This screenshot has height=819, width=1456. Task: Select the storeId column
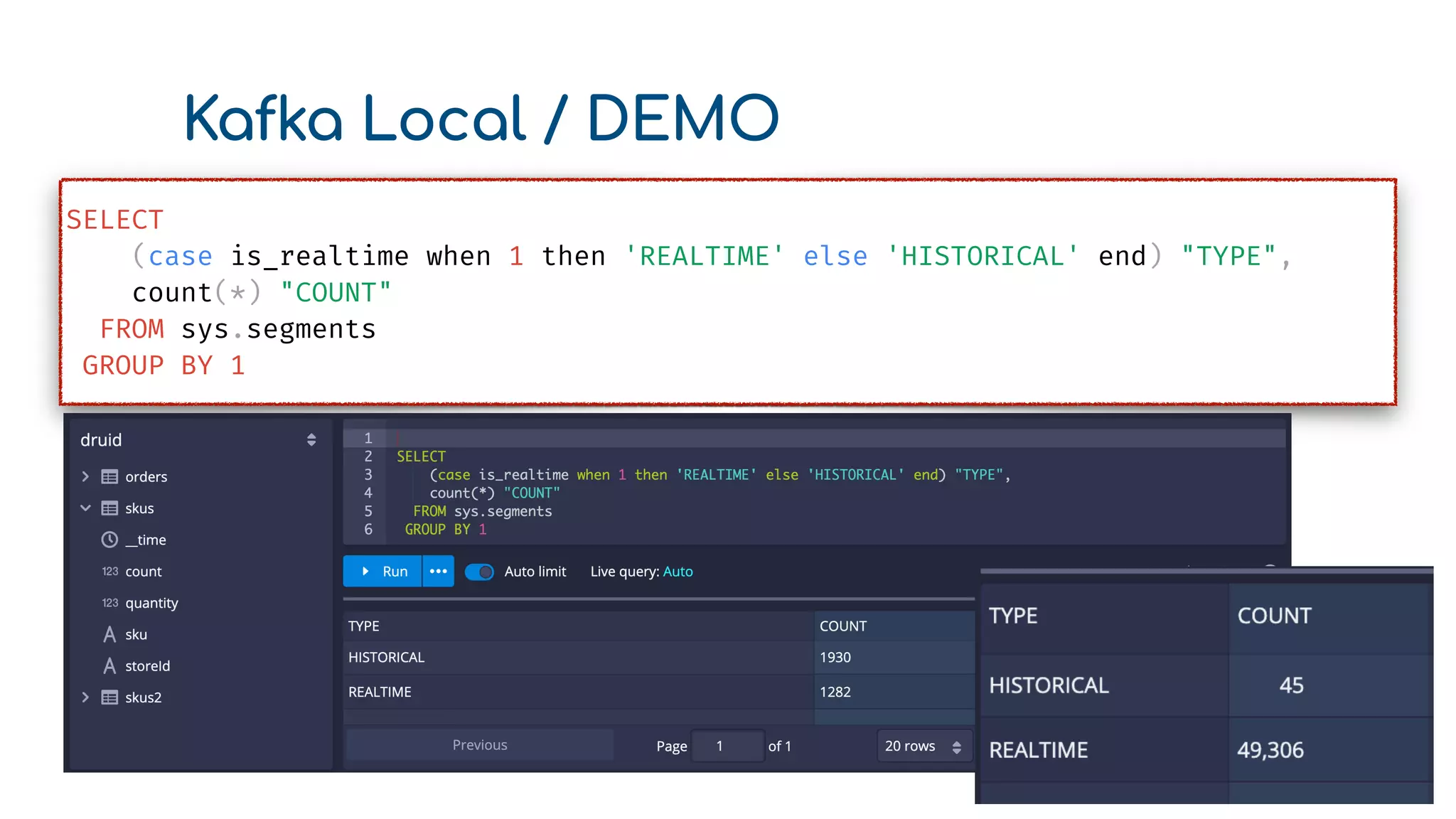tap(148, 665)
